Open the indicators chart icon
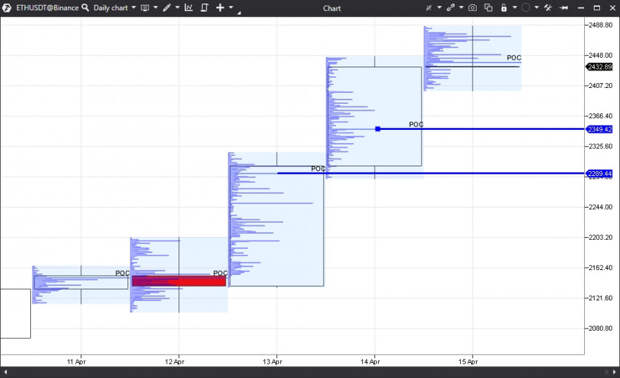 tap(189, 8)
